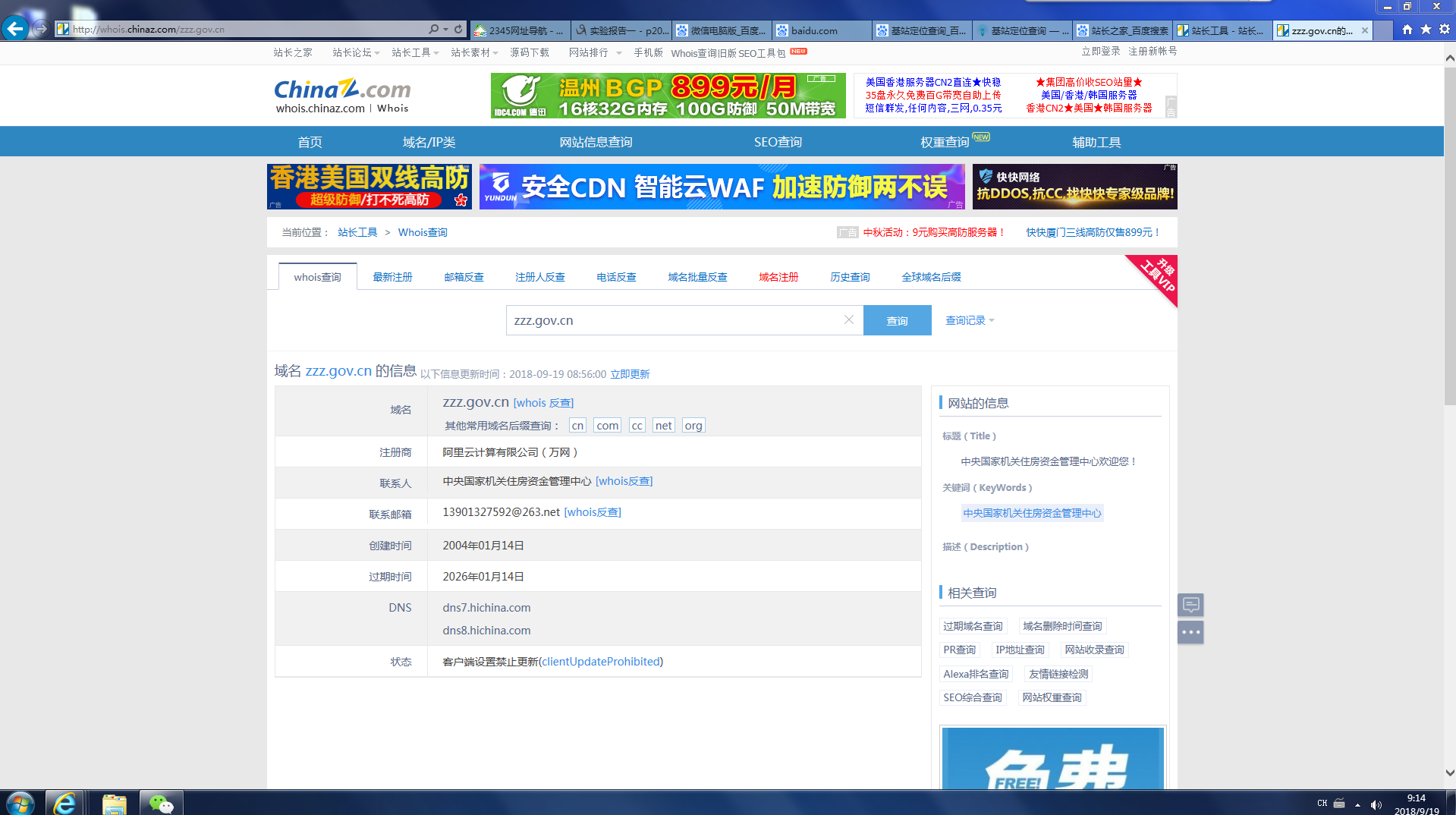Click the 站长工具 breadcrumb link
Image resolution: width=1456 pixels, height=815 pixels.
click(x=357, y=232)
